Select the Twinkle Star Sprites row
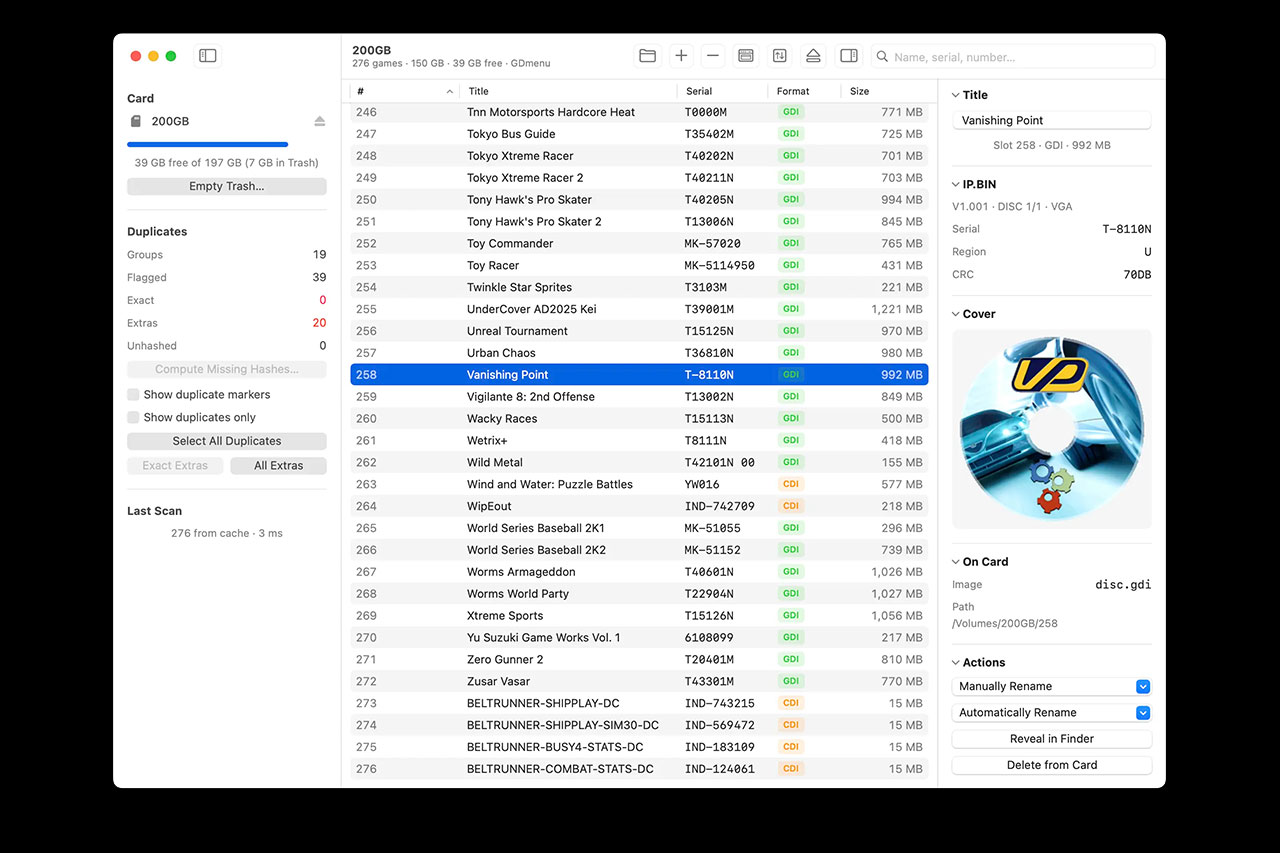This screenshot has height=853, width=1280. coord(639,287)
